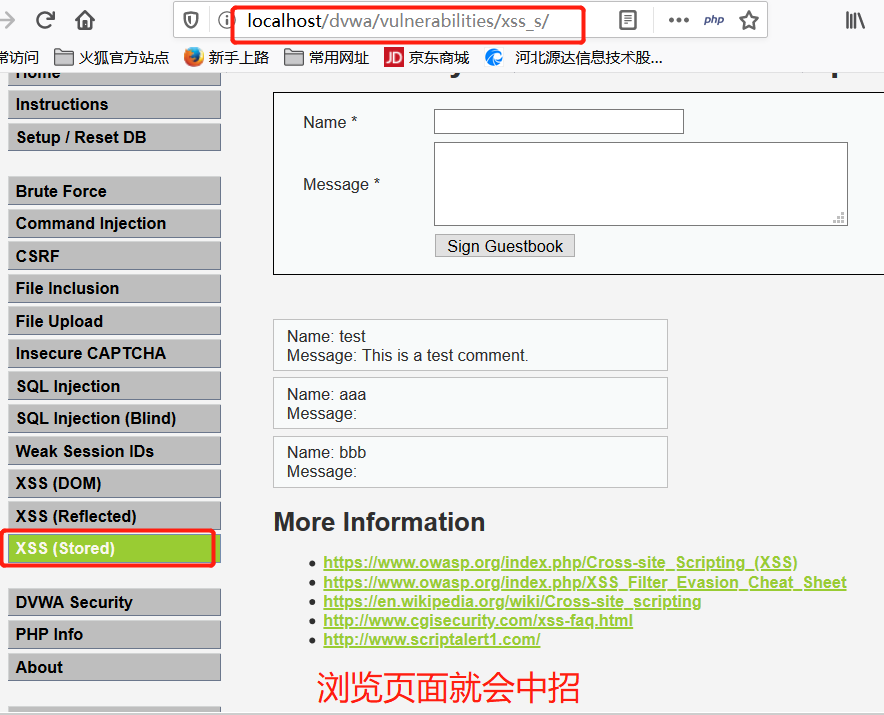Open Setup / Reset DB page
Image resolution: width=884 pixels, height=715 pixels.
114,138
